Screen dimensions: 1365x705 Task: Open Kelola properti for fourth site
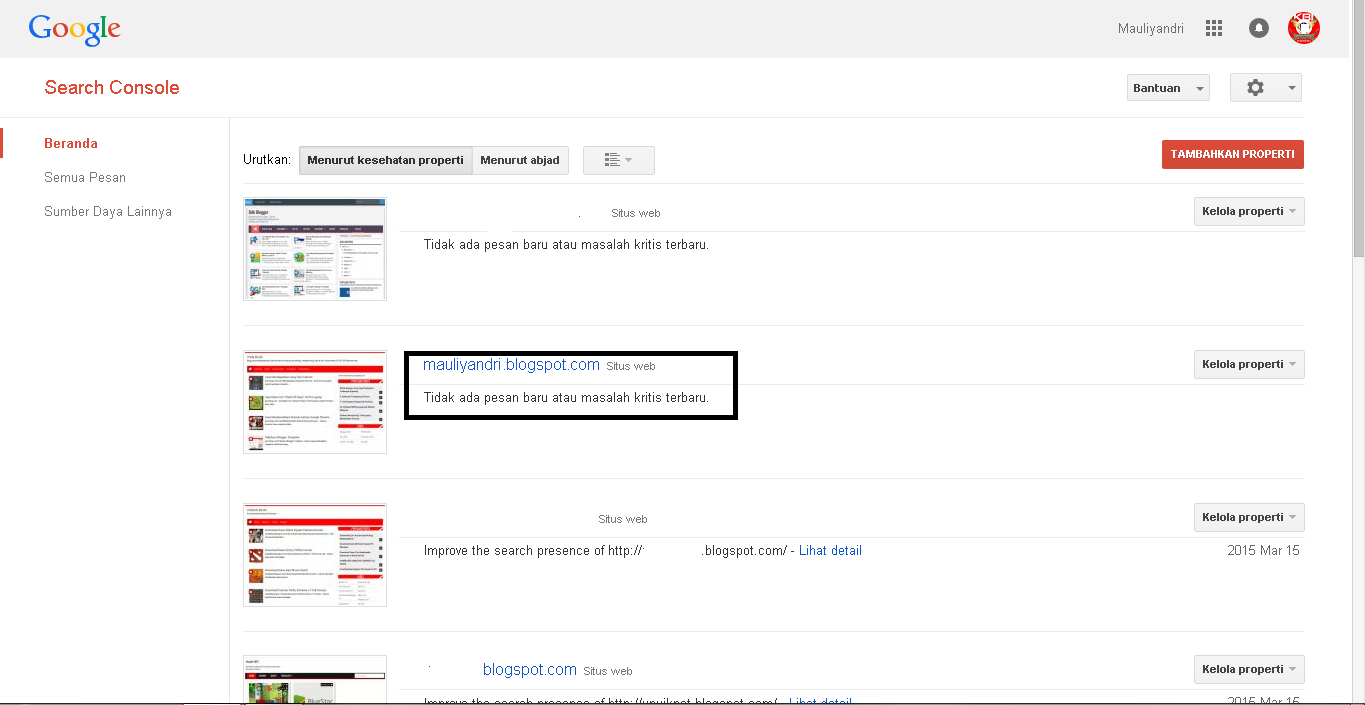pyautogui.click(x=1249, y=669)
